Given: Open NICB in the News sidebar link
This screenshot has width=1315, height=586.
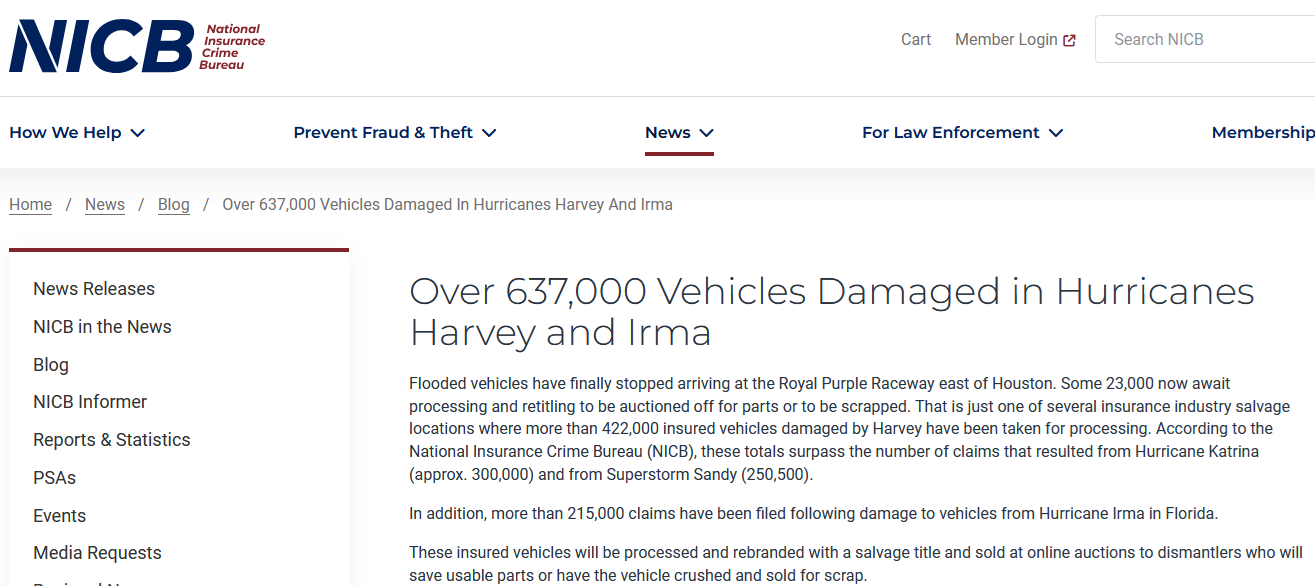Looking at the screenshot, I should (x=102, y=327).
